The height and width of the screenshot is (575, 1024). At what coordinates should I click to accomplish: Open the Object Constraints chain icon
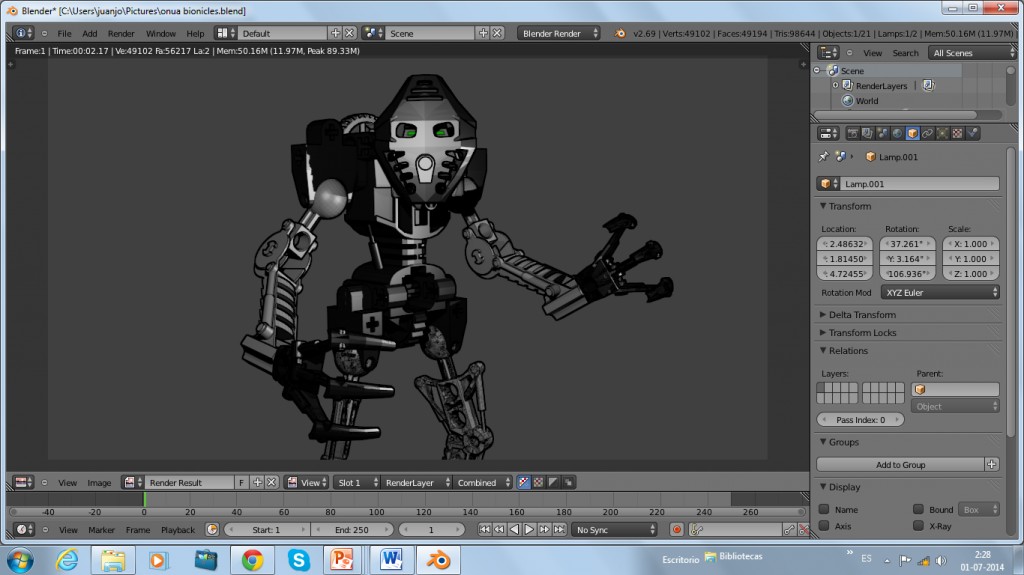(x=927, y=133)
